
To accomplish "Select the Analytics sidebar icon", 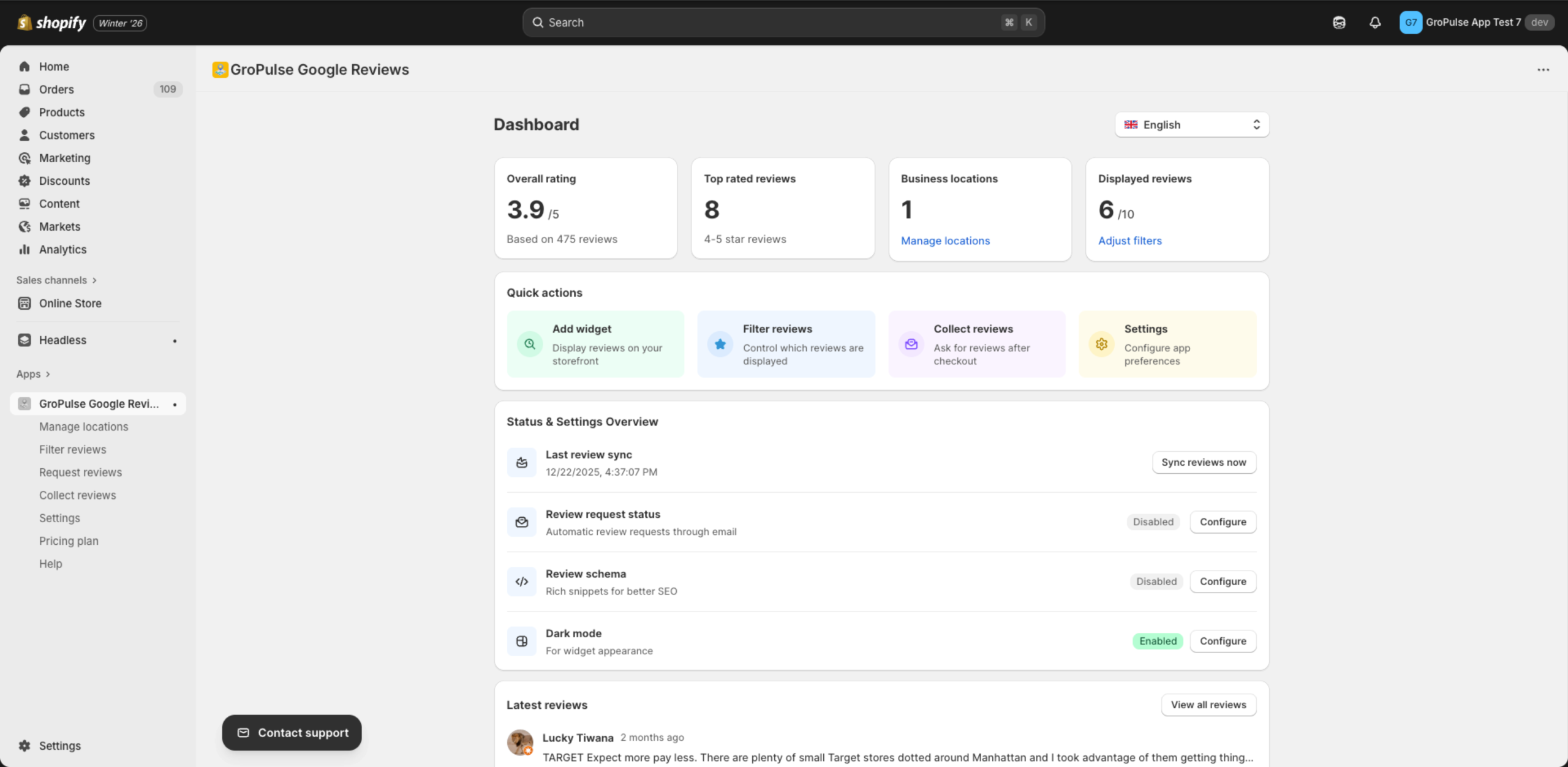I will point(24,249).
